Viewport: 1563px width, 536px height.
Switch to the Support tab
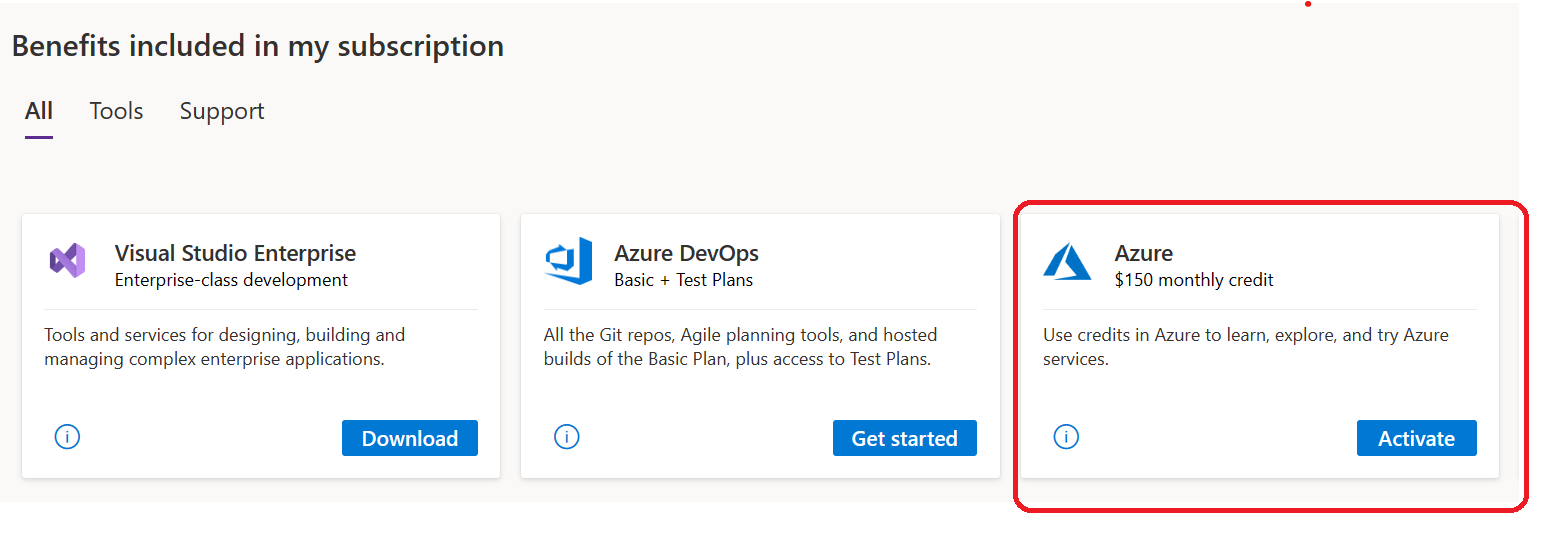pos(222,111)
